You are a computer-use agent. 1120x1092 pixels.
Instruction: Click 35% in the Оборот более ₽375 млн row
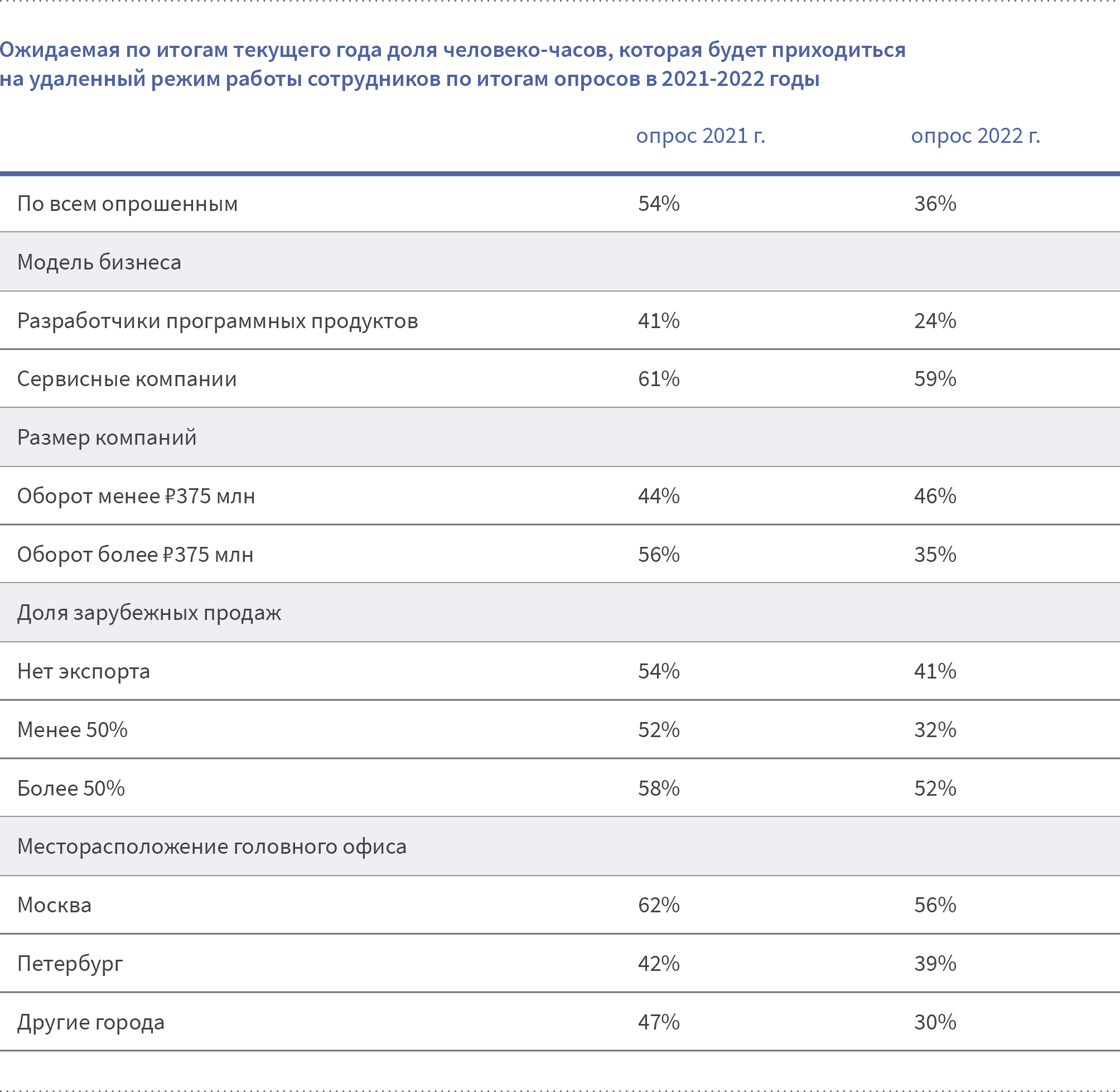935,555
